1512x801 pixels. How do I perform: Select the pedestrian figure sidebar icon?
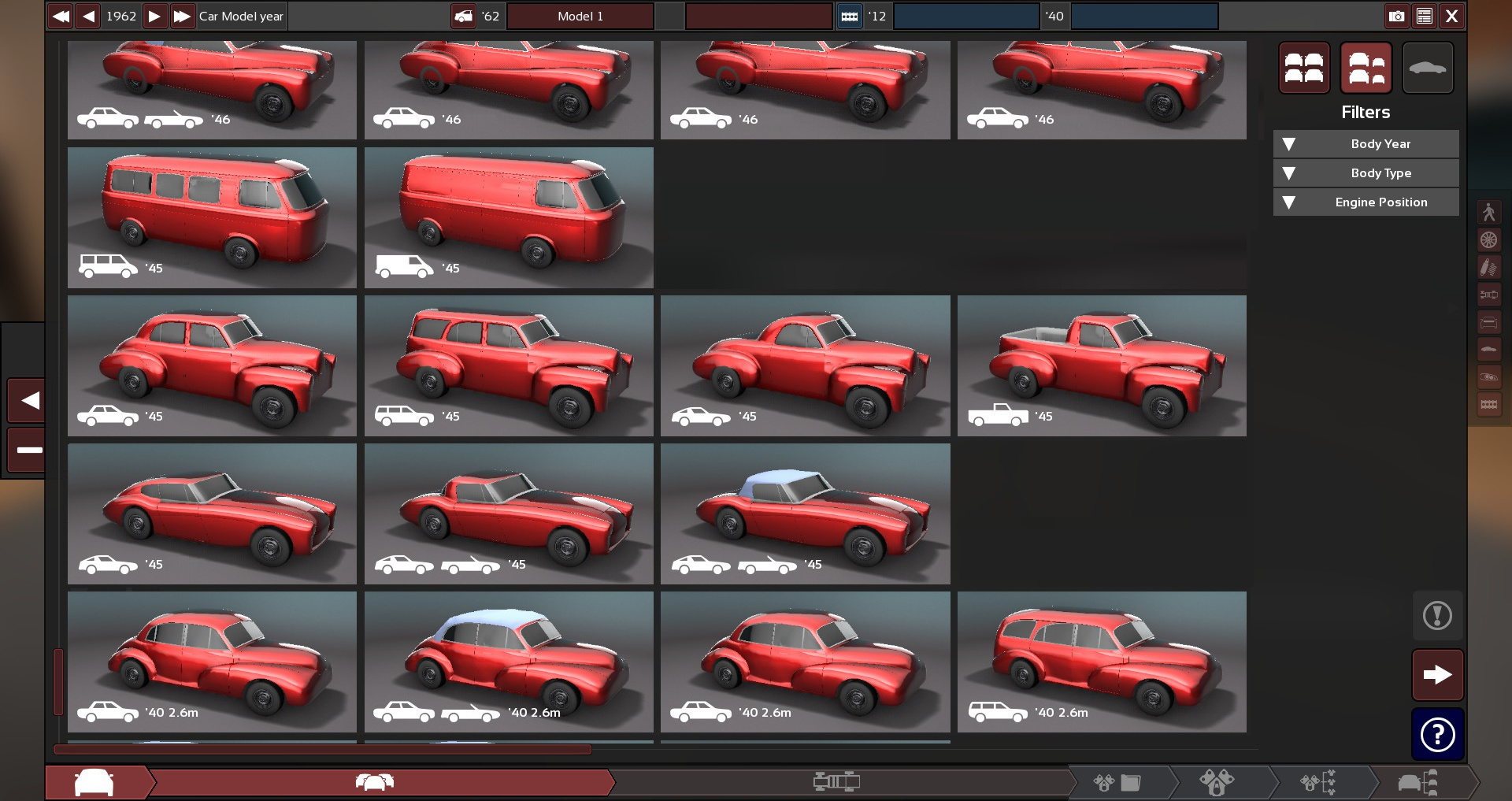point(1488,213)
